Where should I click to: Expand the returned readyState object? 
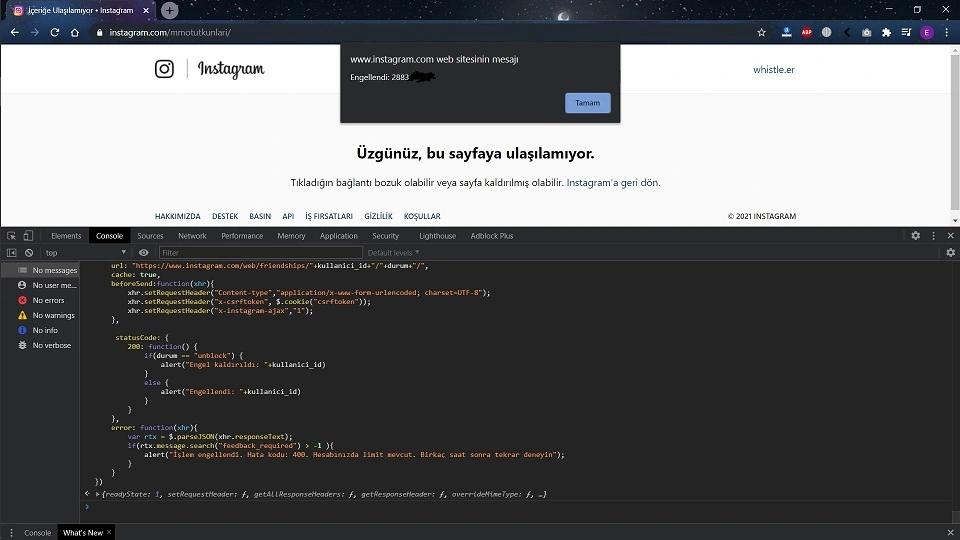[97, 494]
